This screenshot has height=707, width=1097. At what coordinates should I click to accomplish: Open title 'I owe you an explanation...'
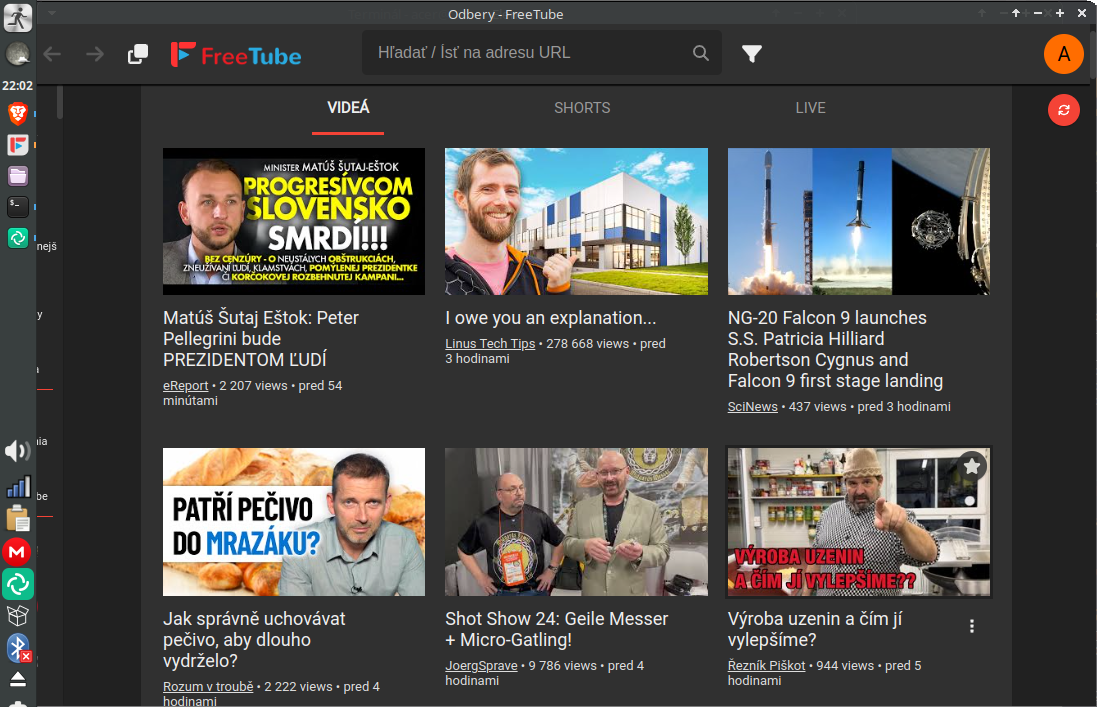point(551,318)
